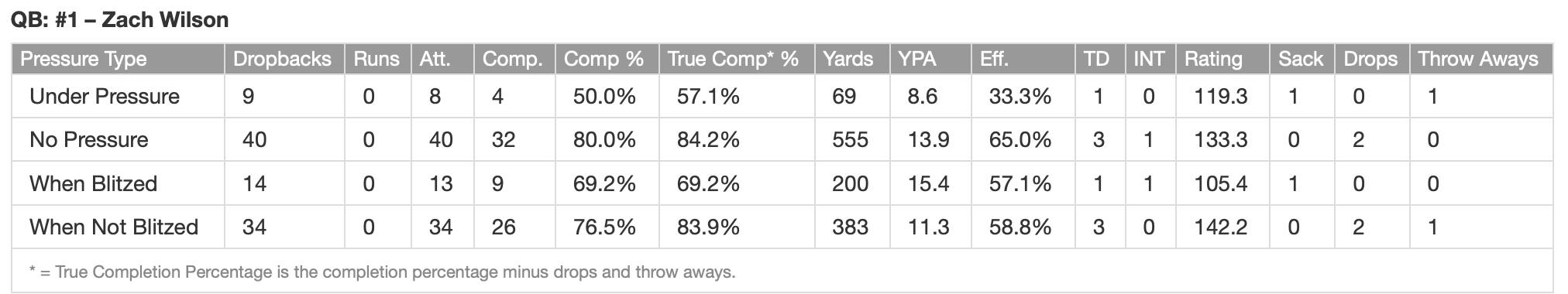This screenshot has width=1568, height=294.
Task: Select the No Pressure row label
Action: click(x=89, y=140)
